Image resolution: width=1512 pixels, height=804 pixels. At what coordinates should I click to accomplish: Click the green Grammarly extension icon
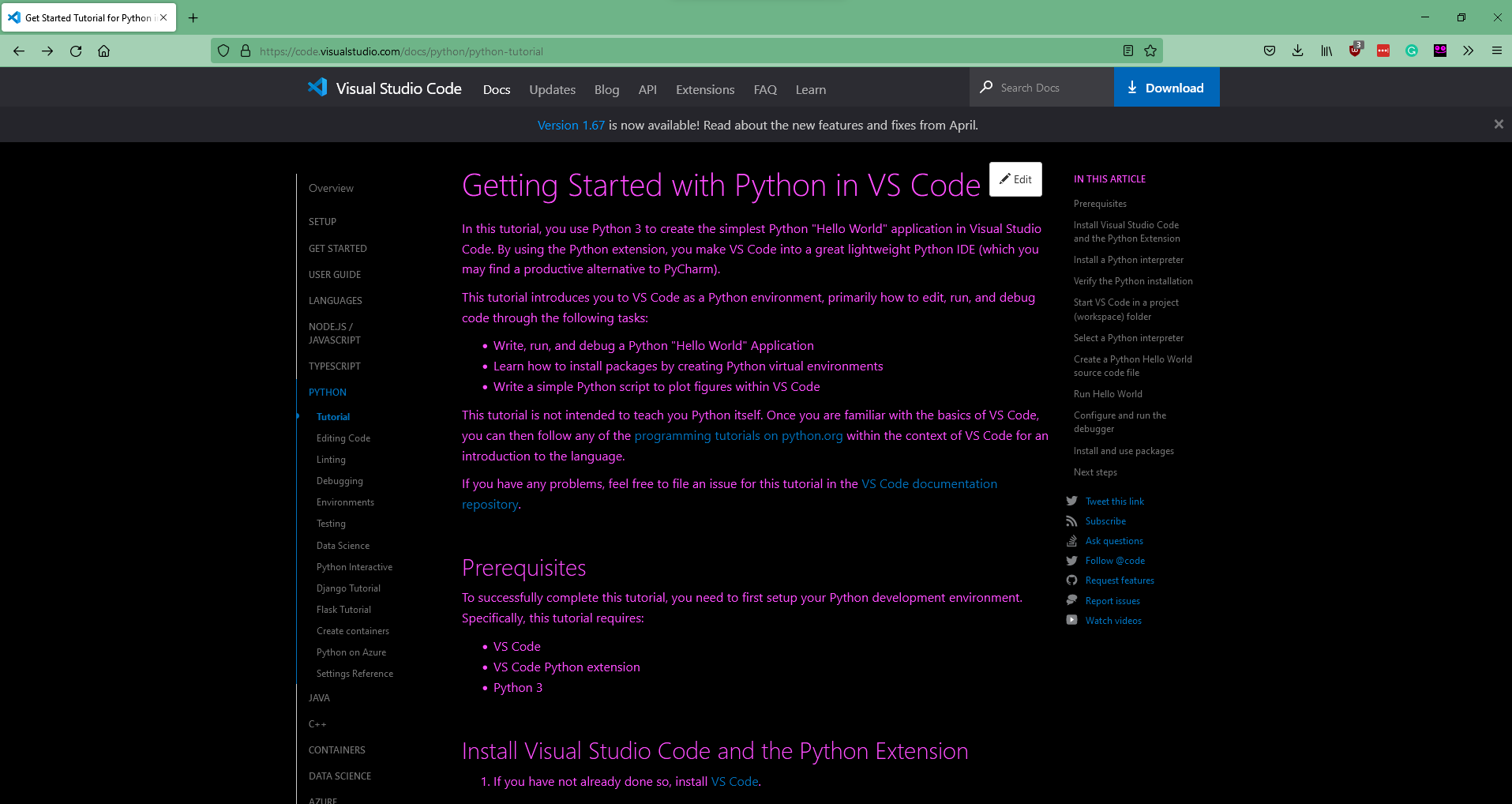tap(1412, 51)
